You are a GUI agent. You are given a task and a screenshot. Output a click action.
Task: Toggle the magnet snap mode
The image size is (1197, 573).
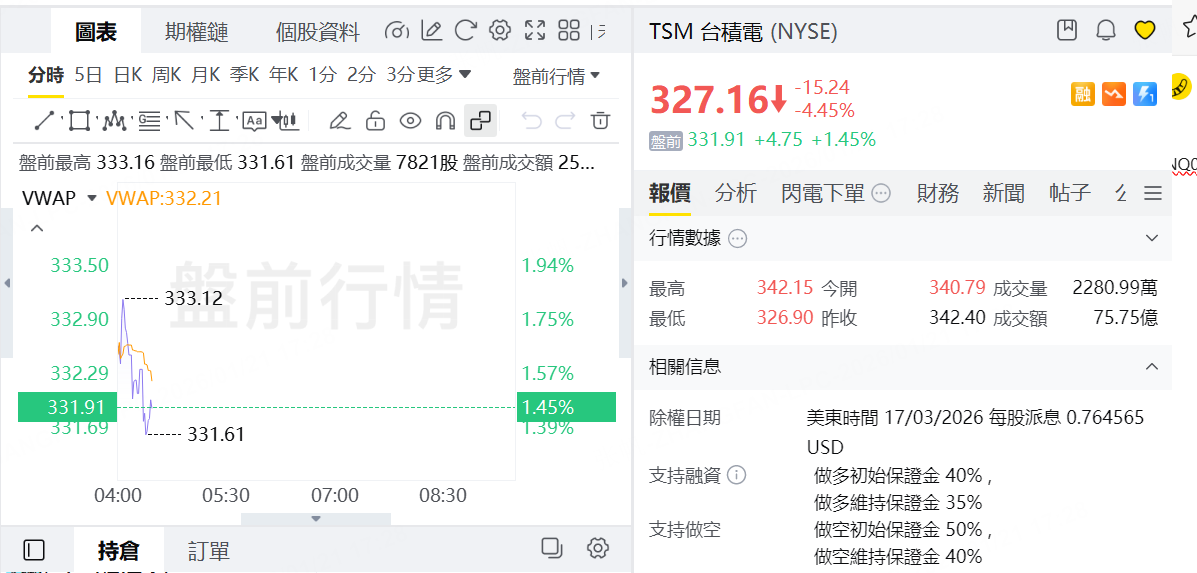(x=445, y=121)
